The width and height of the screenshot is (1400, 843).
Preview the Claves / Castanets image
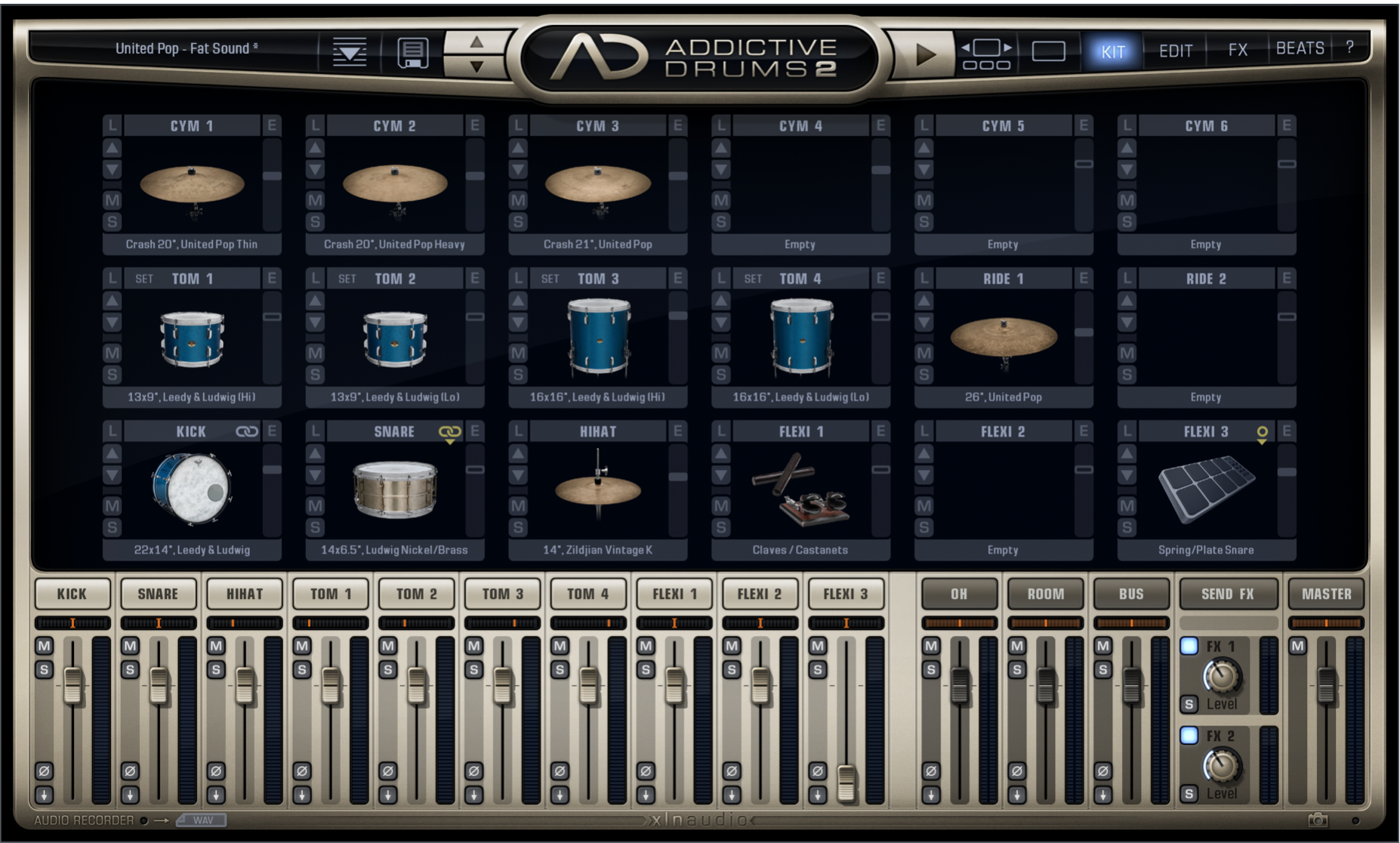tap(800, 489)
